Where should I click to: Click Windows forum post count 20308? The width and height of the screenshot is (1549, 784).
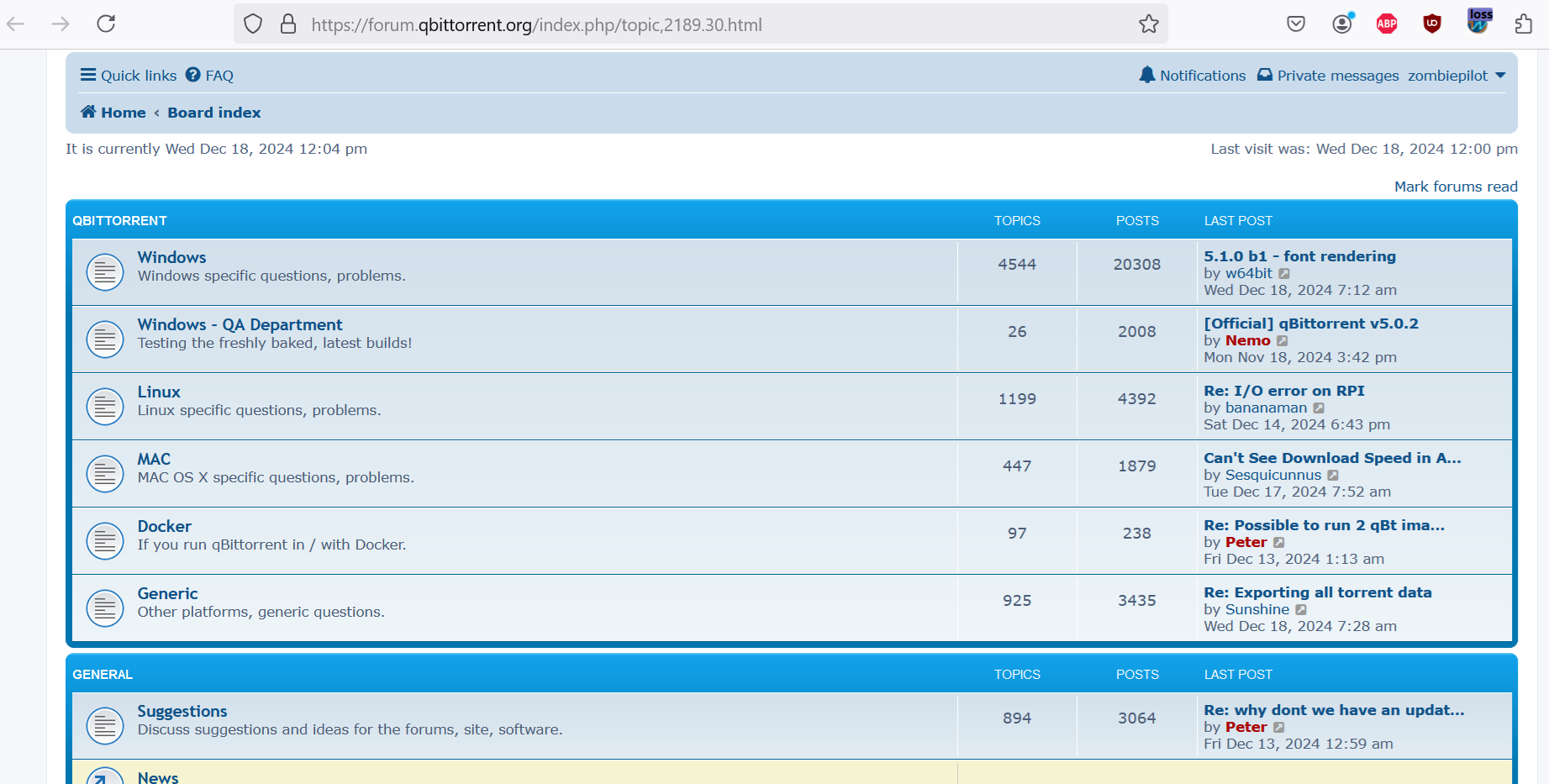click(x=1137, y=265)
